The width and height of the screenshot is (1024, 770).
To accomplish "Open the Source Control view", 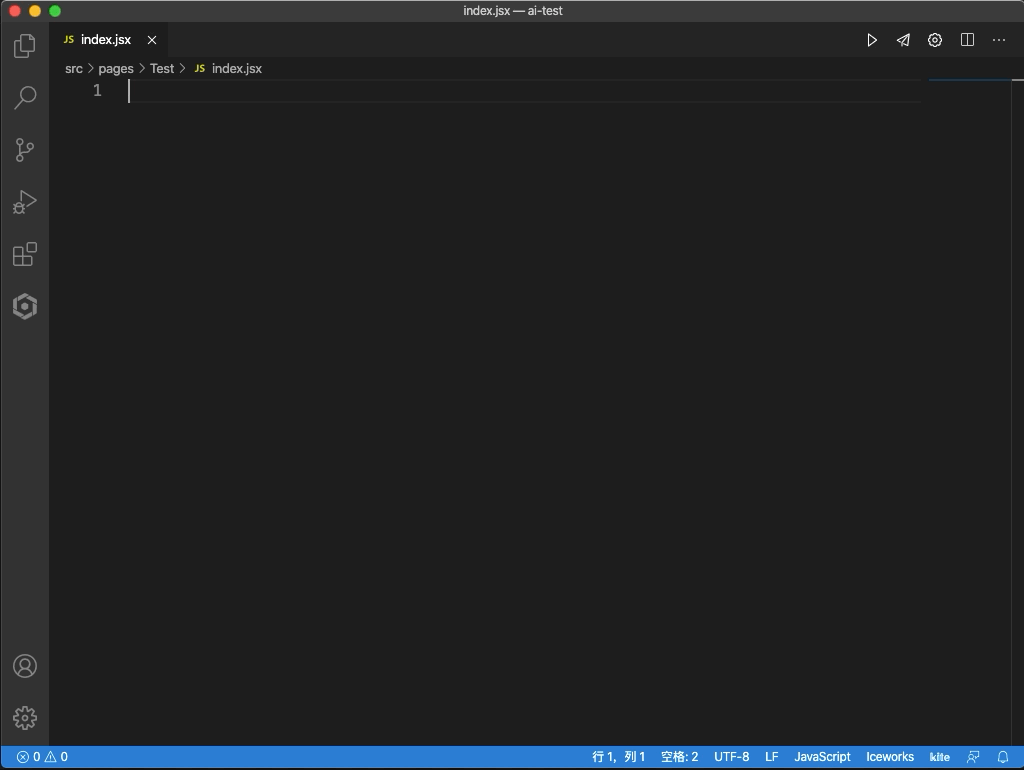I will click(x=25, y=150).
